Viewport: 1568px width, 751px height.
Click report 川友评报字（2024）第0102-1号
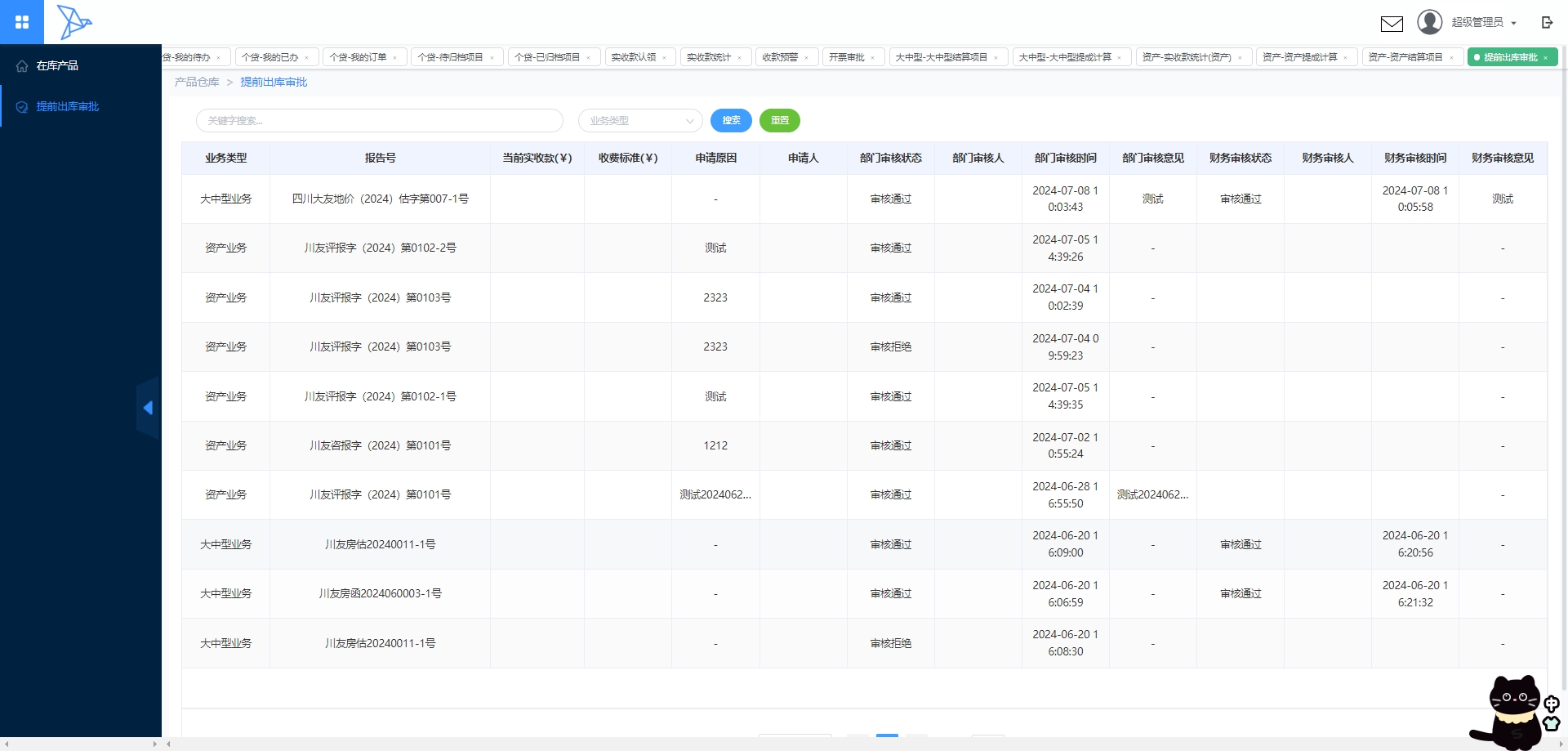[380, 396]
